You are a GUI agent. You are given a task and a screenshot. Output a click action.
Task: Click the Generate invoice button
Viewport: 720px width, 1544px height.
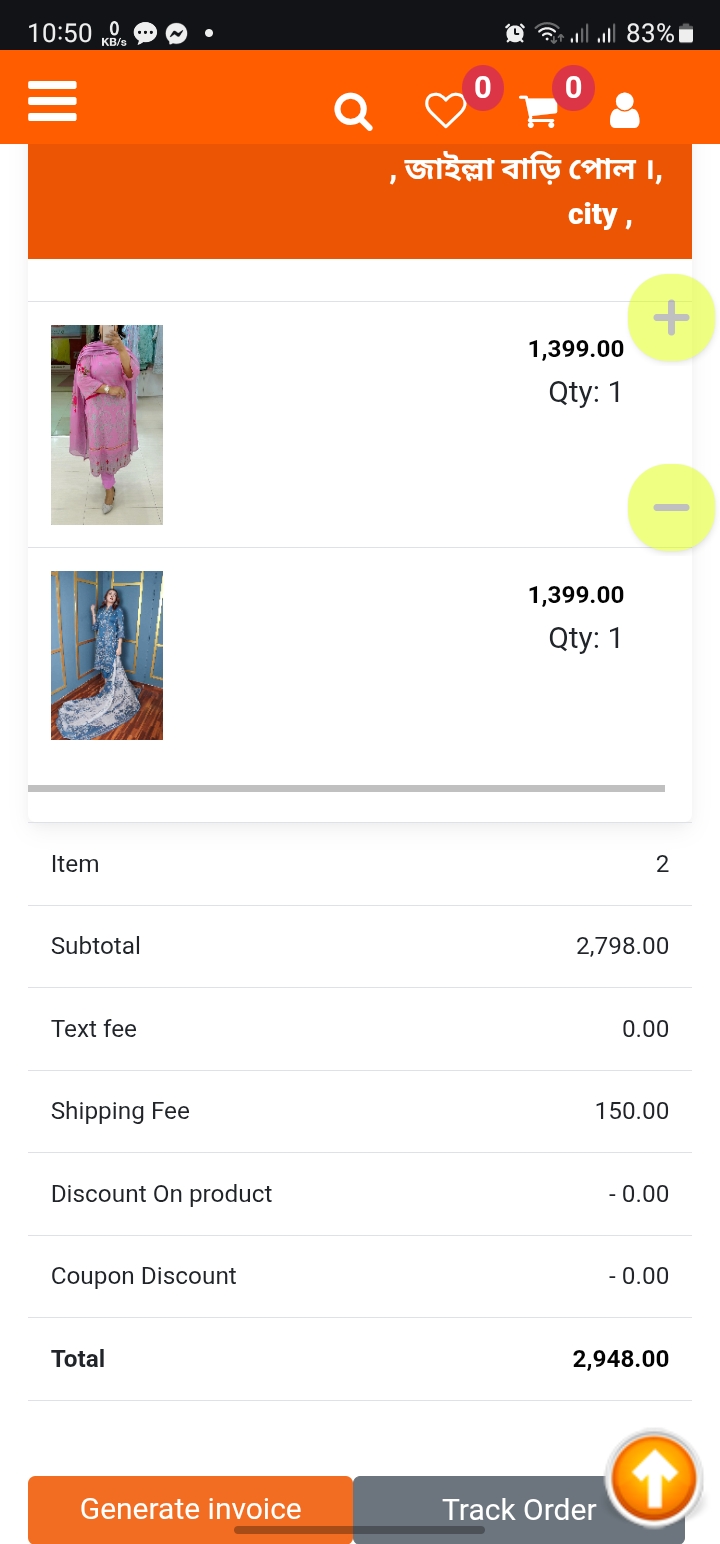coord(190,1509)
